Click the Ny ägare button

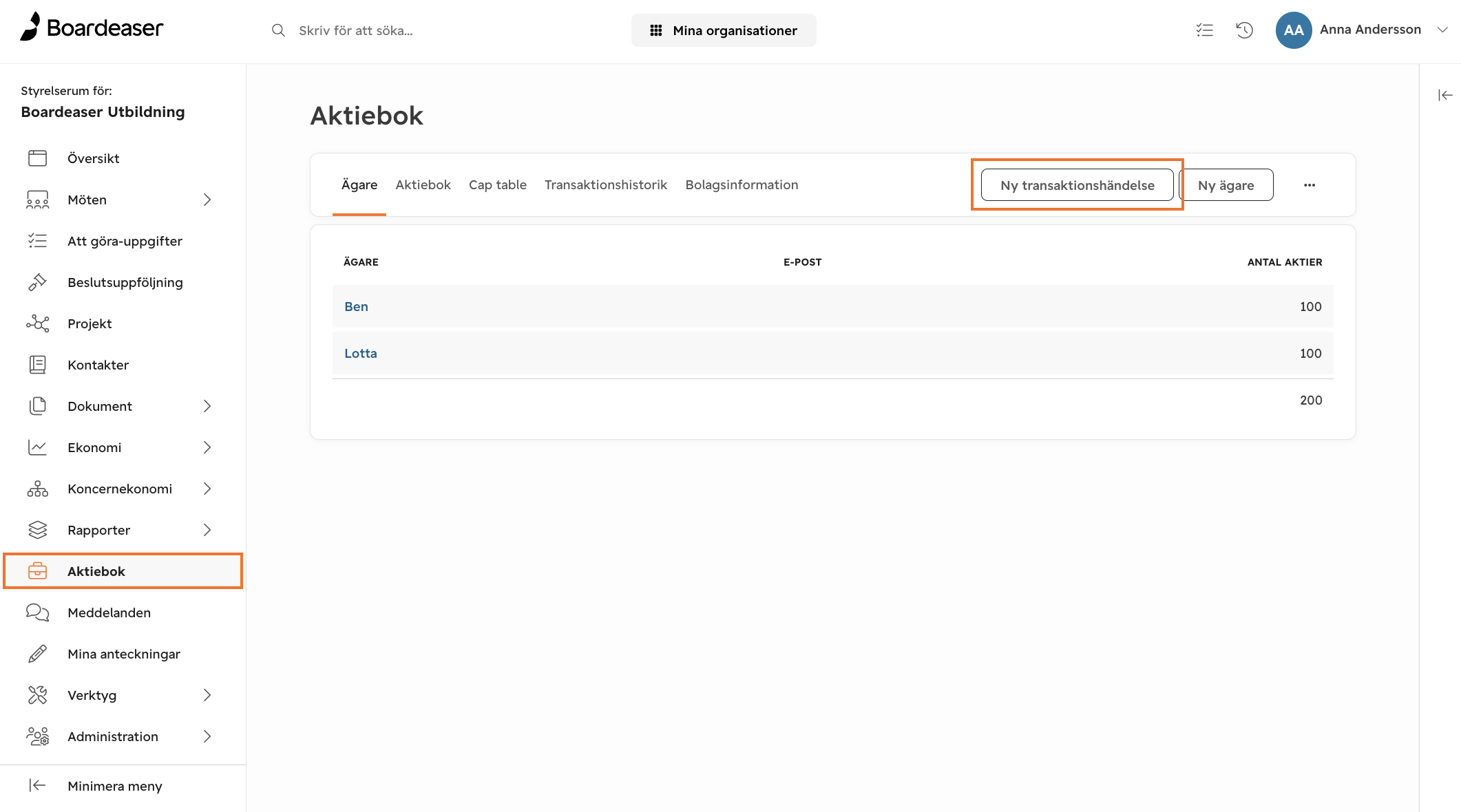click(x=1226, y=185)
